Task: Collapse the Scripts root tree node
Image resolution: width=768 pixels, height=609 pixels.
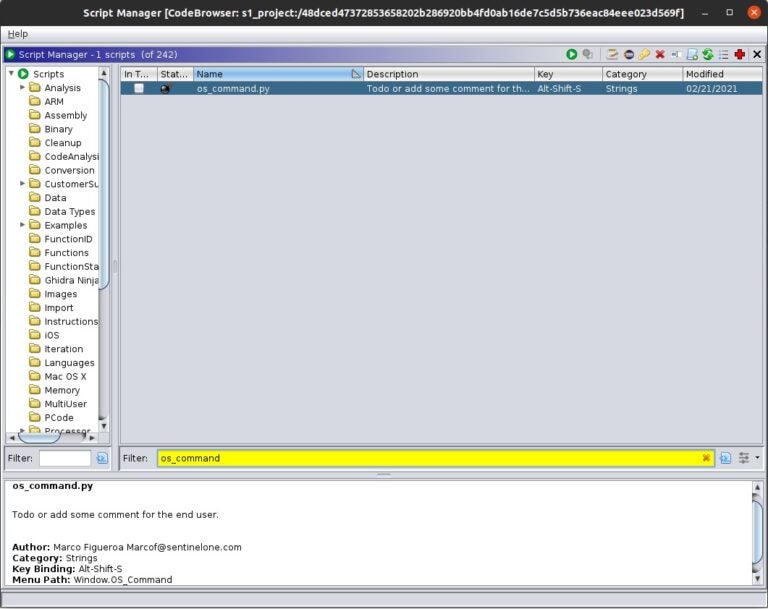Action: (x=11, y=74)
